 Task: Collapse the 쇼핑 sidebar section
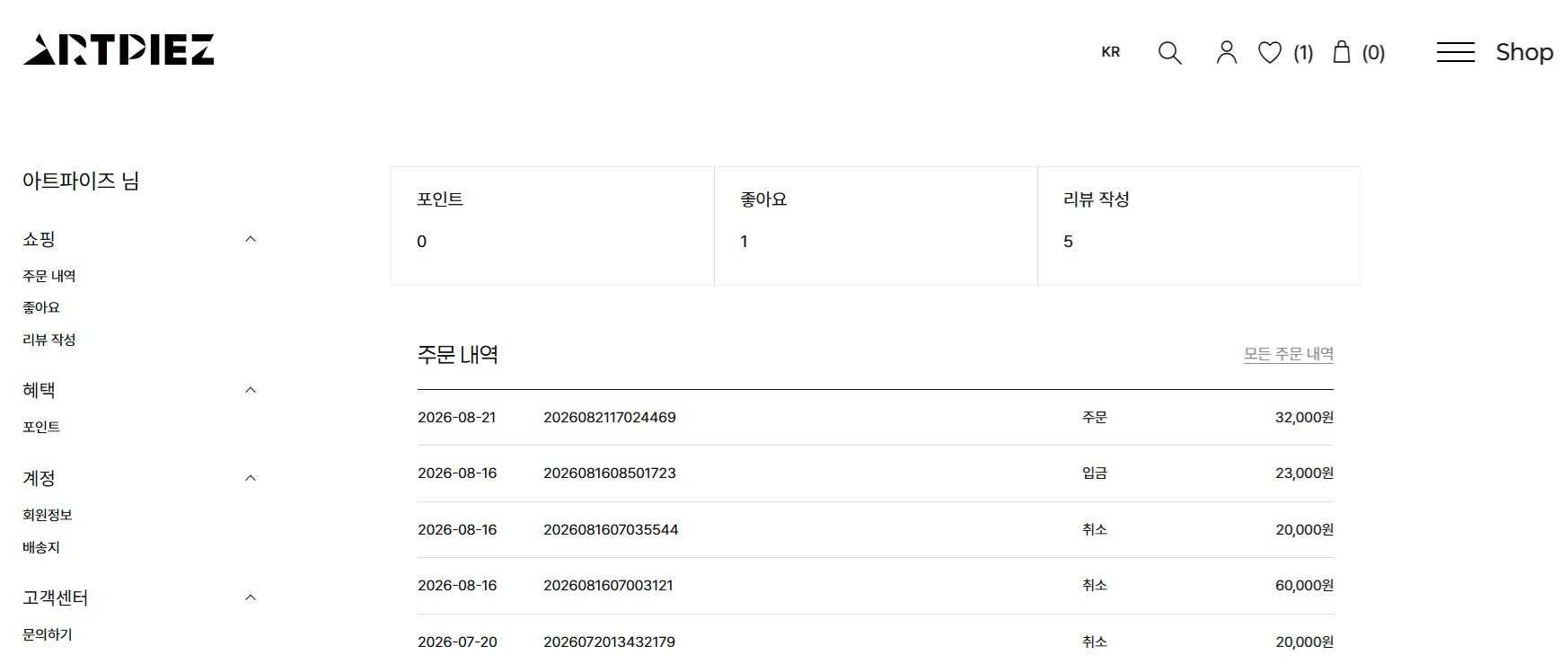pyautogui.click(x=251, y=239)
